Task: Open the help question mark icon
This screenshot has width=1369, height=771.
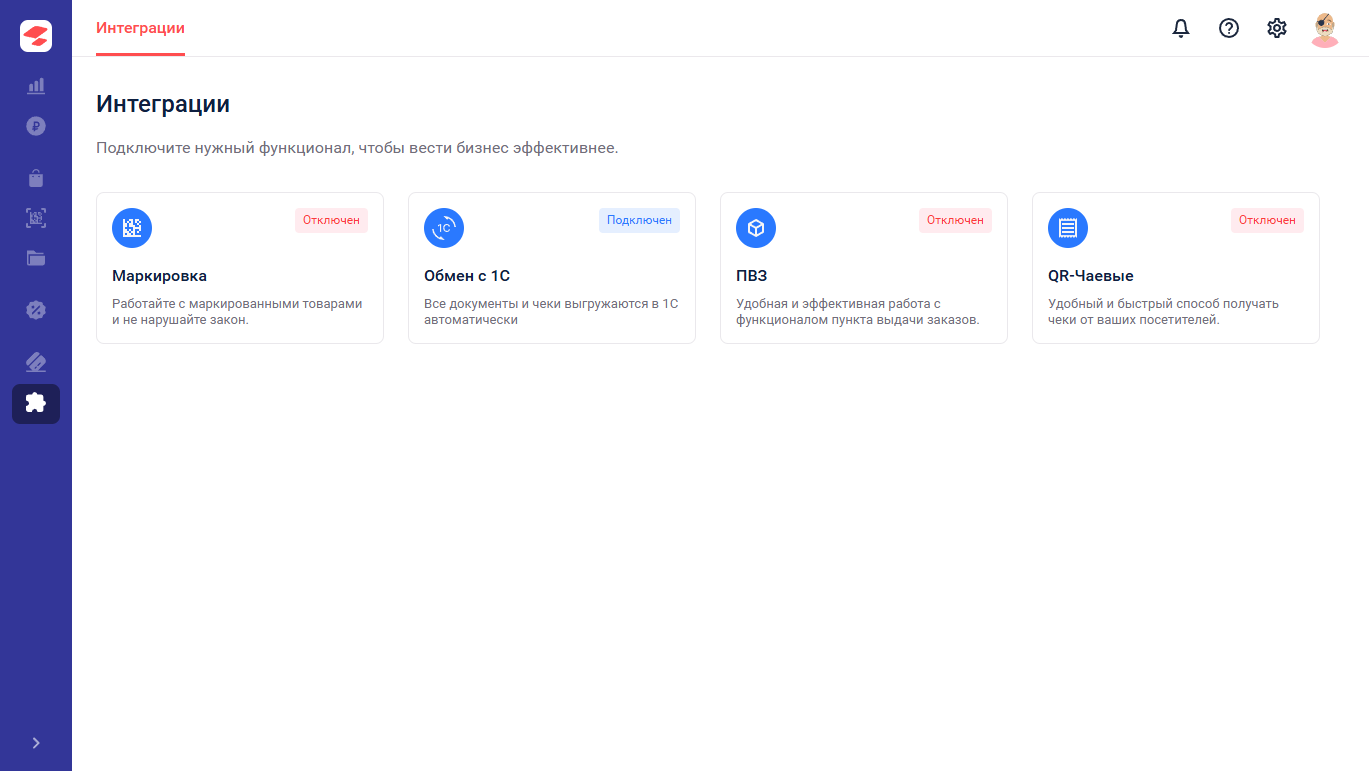Action: [1229, 28]
